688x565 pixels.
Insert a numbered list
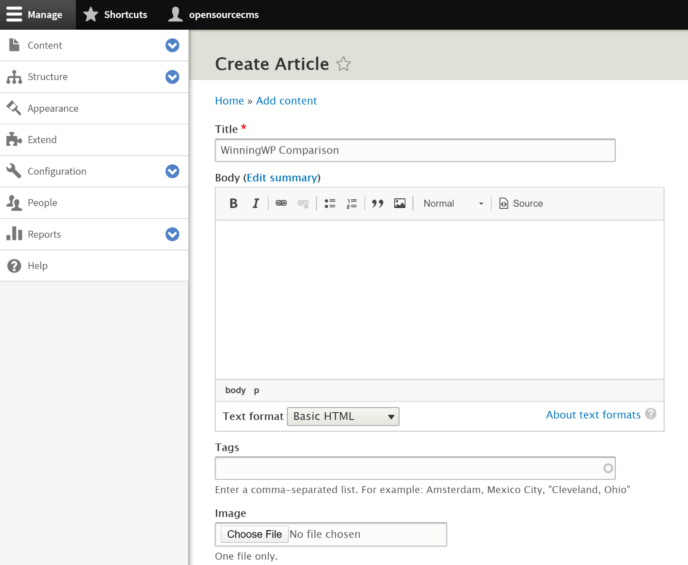351,203
